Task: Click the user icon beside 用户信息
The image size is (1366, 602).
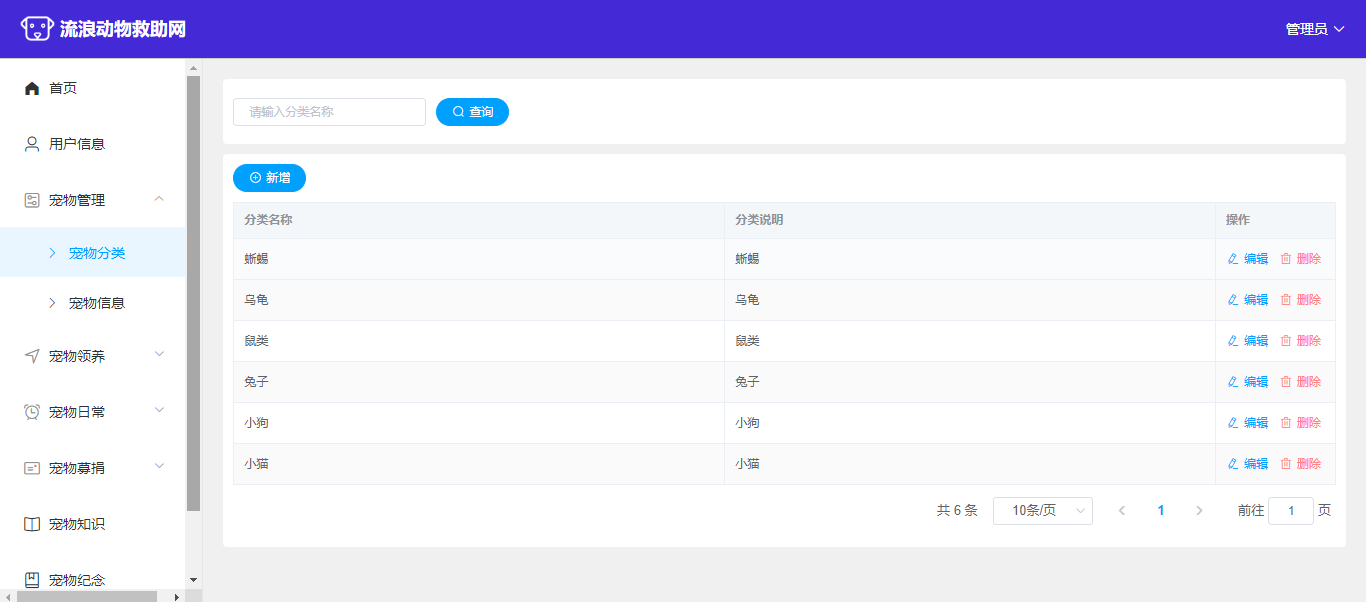Action: (x=32, y=144)
